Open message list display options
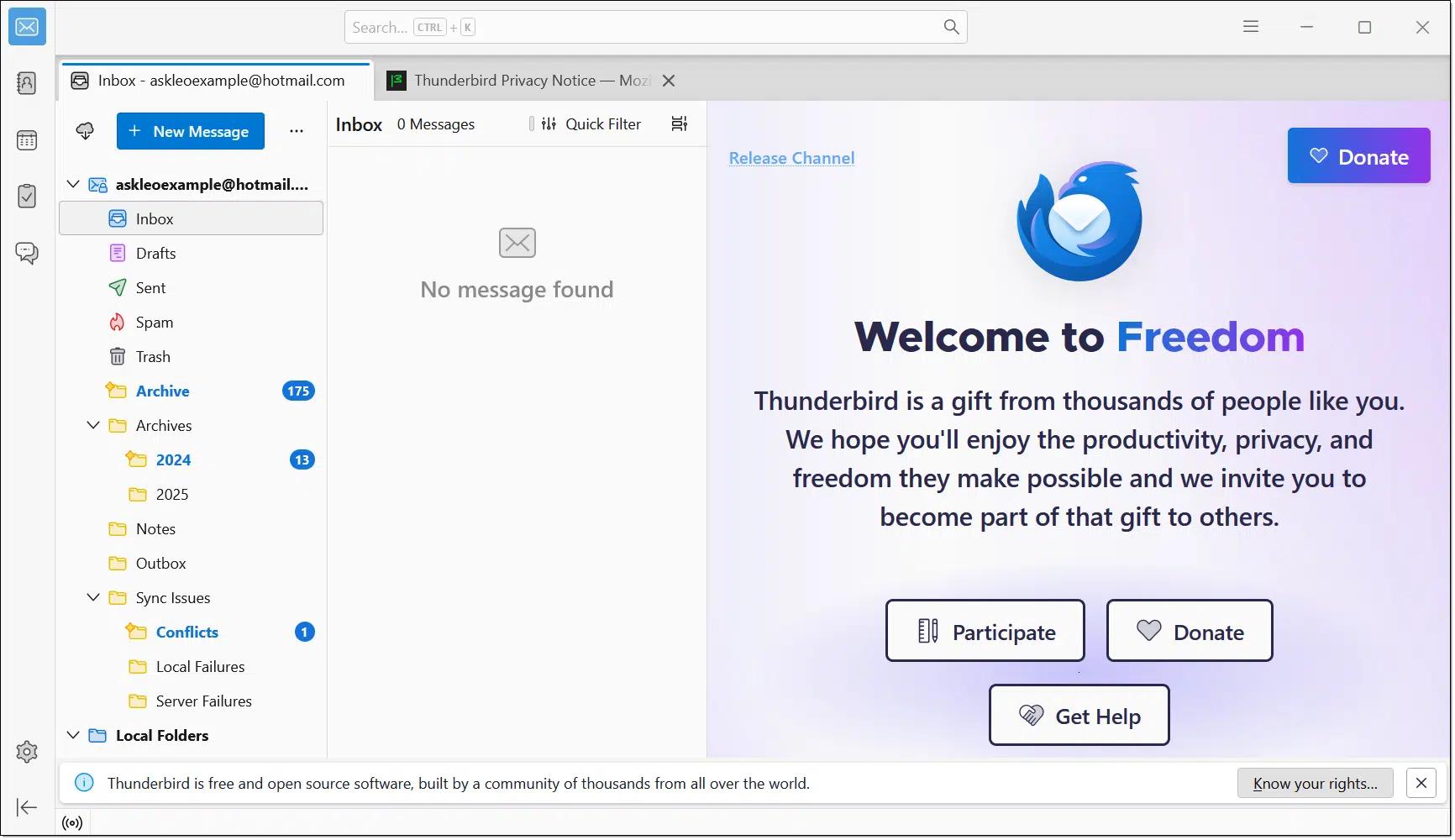The height and width of the screenshot is (840, 1455). (x=680, y=124)
